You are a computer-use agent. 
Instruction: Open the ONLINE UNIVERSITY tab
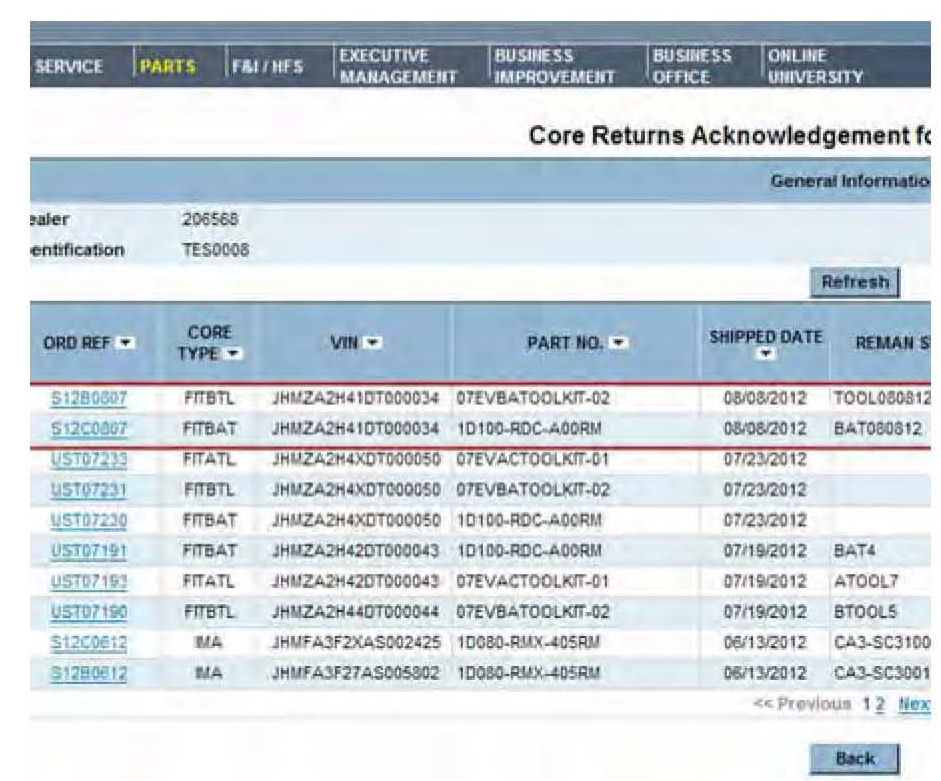pos(813,66)
